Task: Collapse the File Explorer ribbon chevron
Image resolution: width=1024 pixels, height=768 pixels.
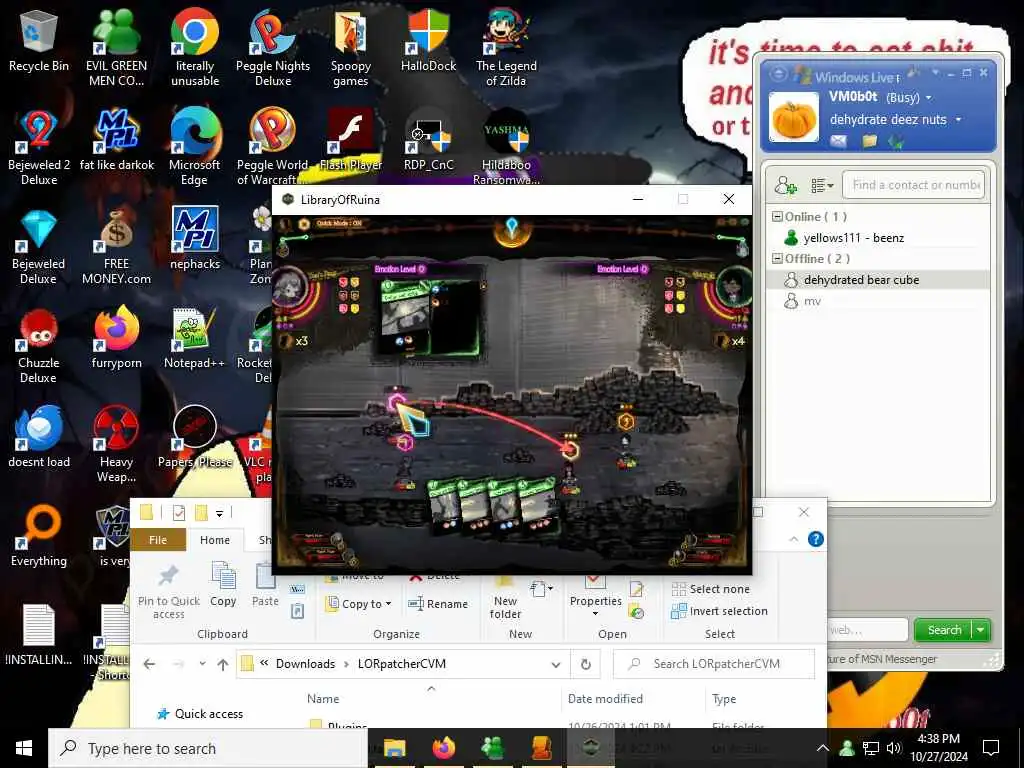Action: [x=794, y=539]
